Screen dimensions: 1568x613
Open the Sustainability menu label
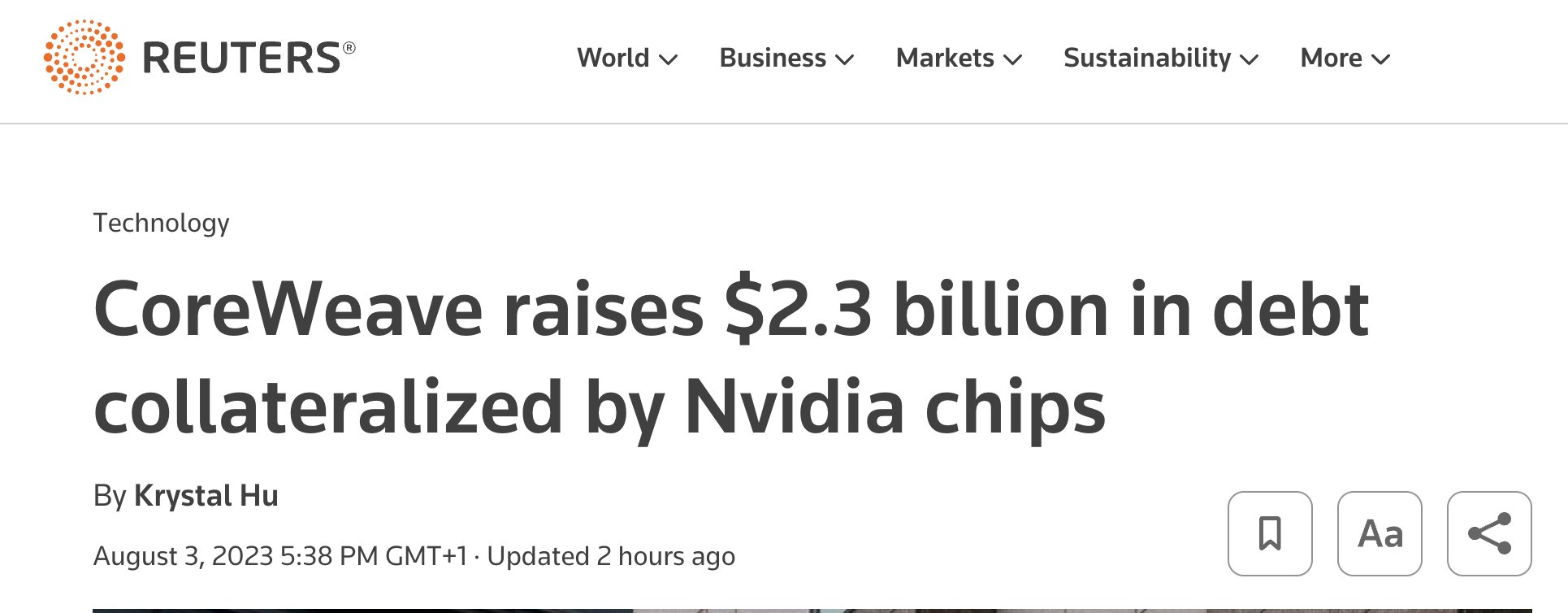[x=1147, y=58]
